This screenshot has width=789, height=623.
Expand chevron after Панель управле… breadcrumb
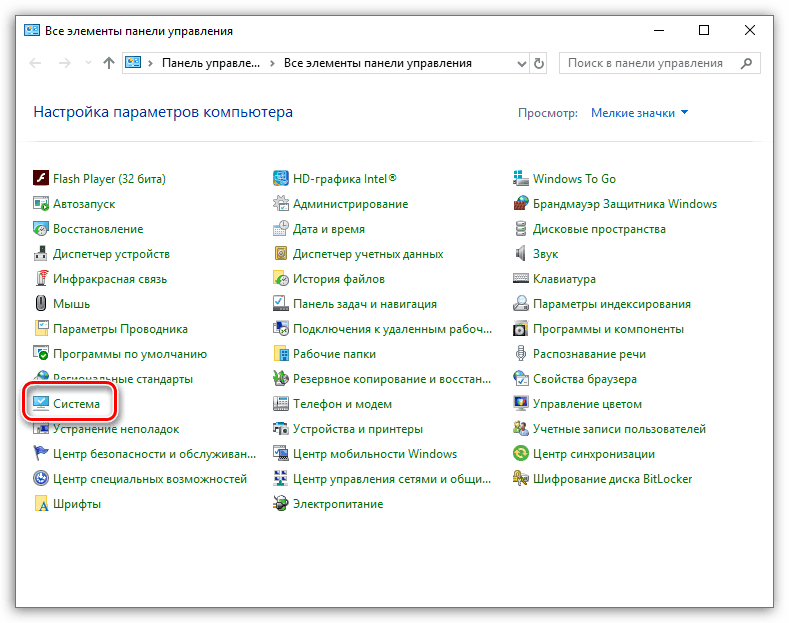tap(272, 63)
